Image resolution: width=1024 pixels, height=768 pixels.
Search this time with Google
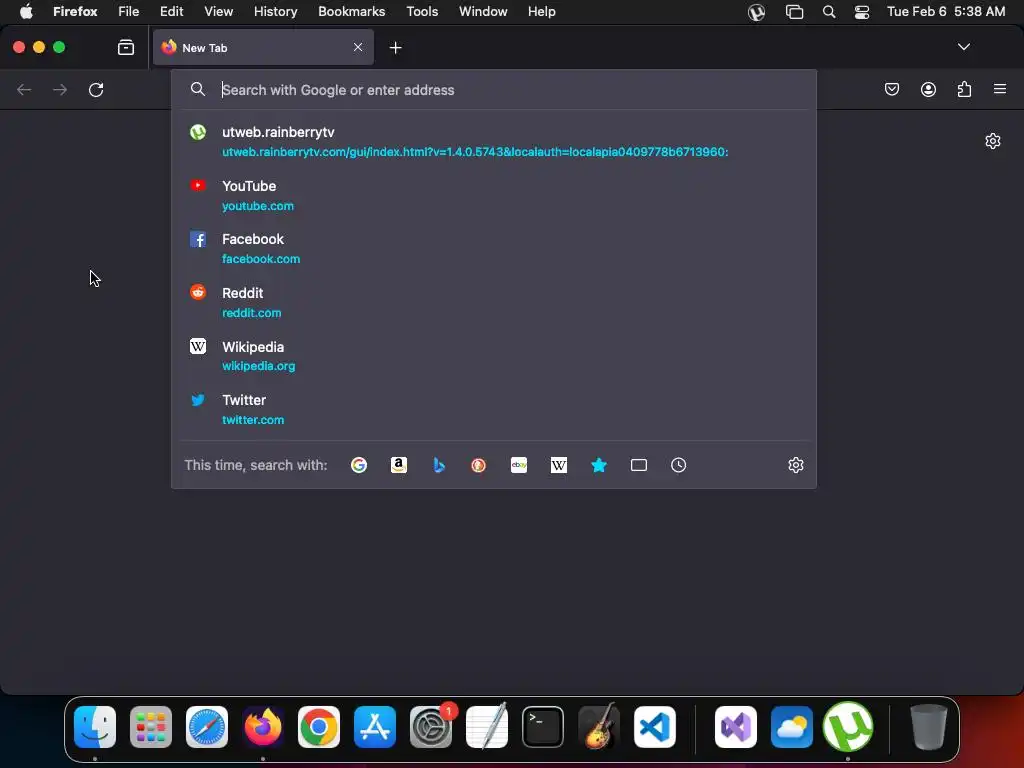359,465
